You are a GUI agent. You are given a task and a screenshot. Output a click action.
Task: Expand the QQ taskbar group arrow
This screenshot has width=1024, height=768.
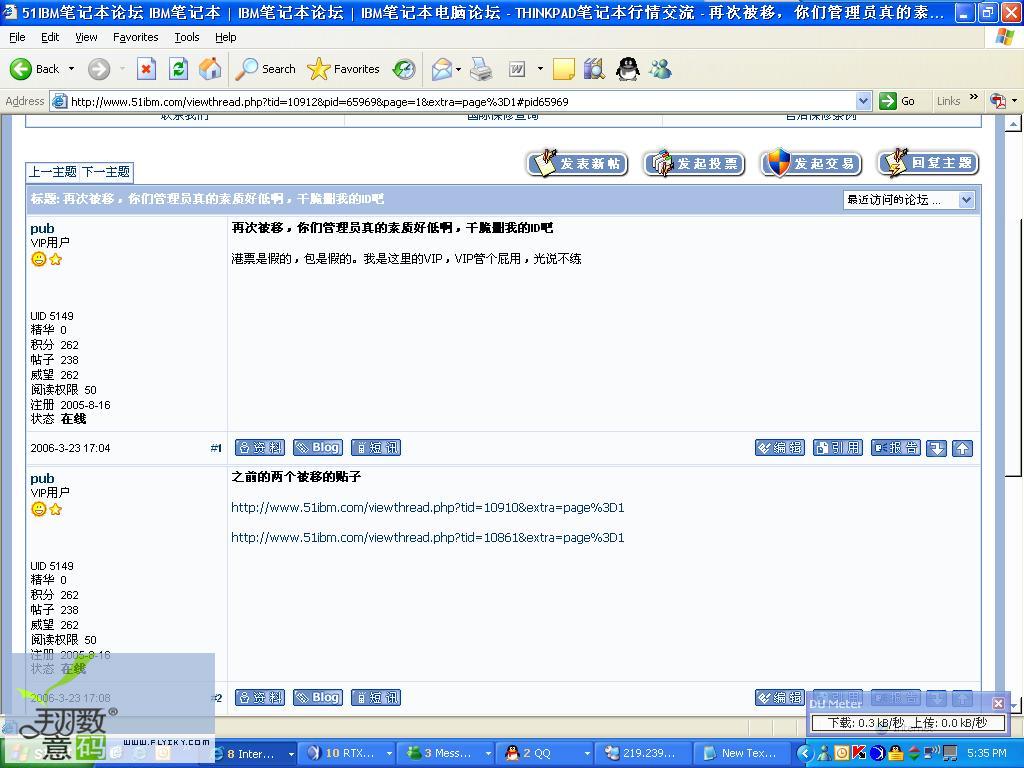[x=586, y=754]
